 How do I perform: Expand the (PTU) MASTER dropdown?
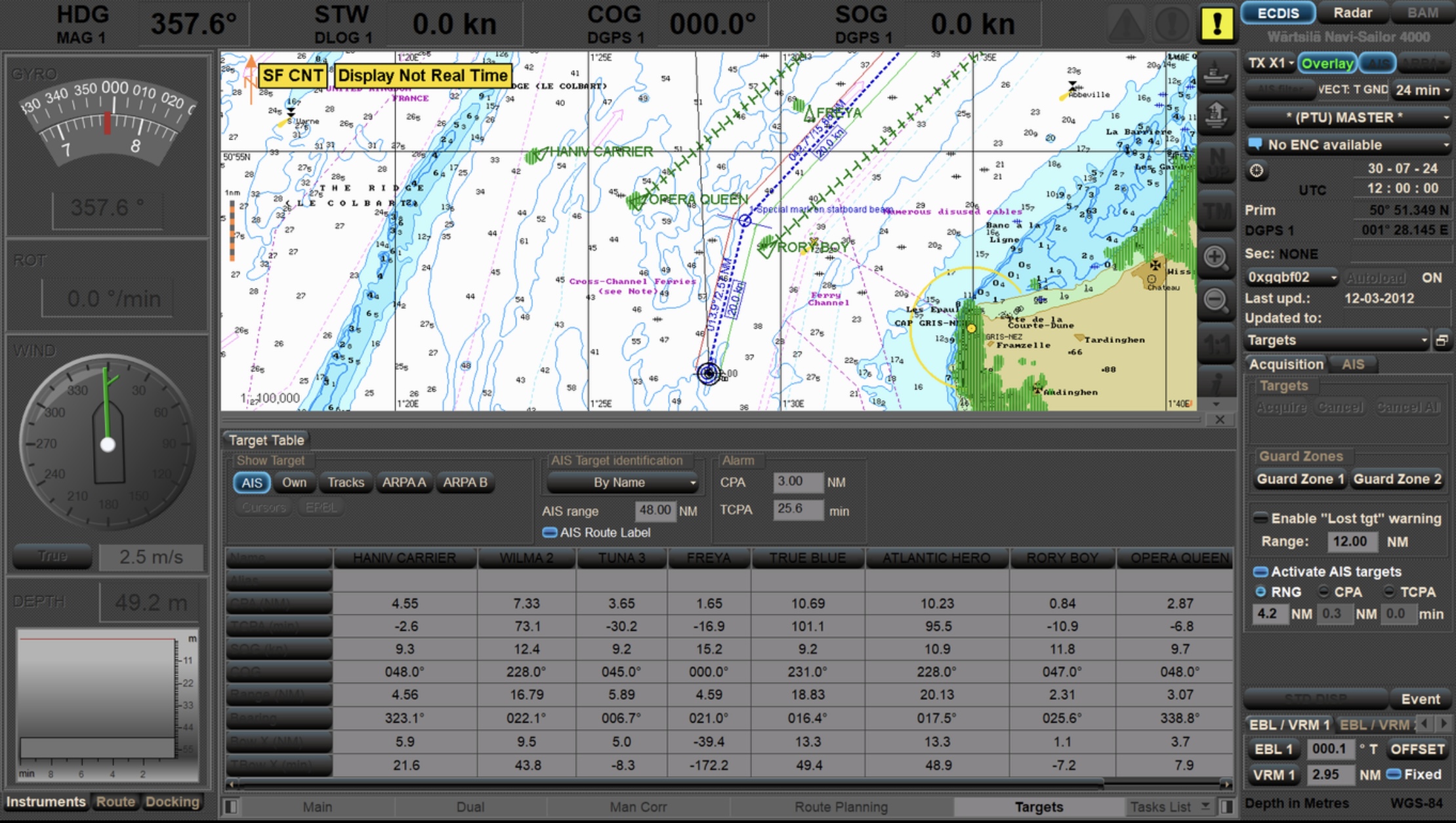pos(1346,117)
